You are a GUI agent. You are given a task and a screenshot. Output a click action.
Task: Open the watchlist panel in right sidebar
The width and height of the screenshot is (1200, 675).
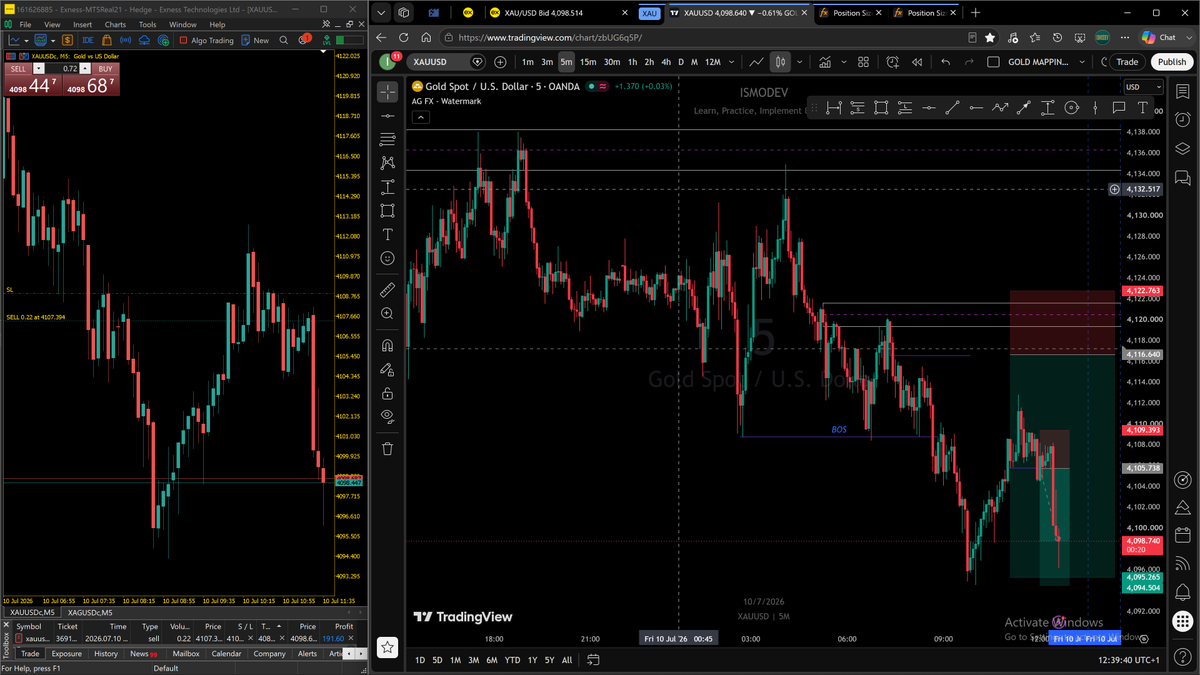point(1182,92)
